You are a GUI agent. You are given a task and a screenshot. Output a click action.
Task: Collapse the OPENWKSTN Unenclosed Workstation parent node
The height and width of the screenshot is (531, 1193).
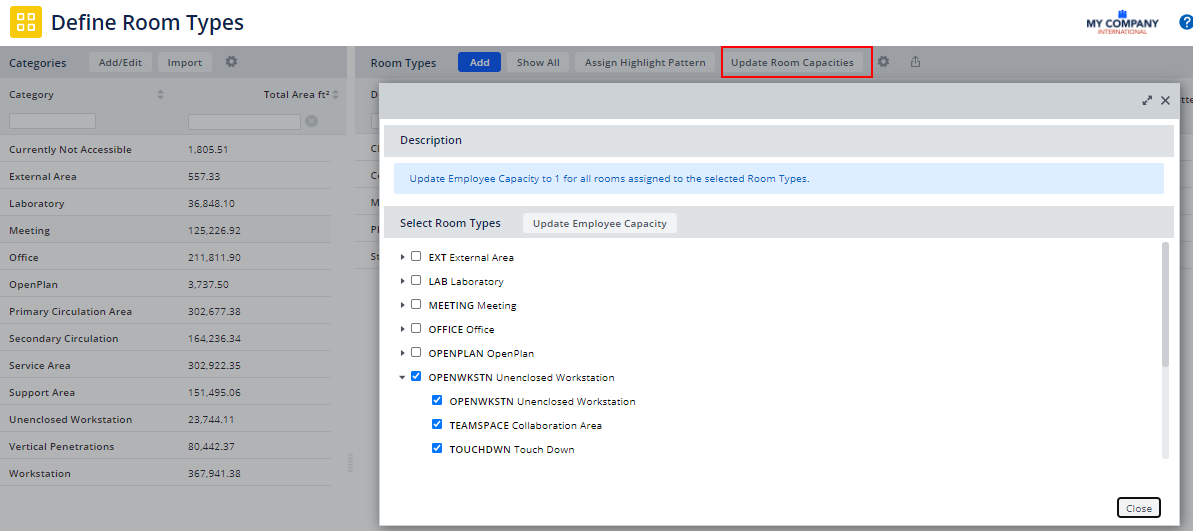(403, 377)
